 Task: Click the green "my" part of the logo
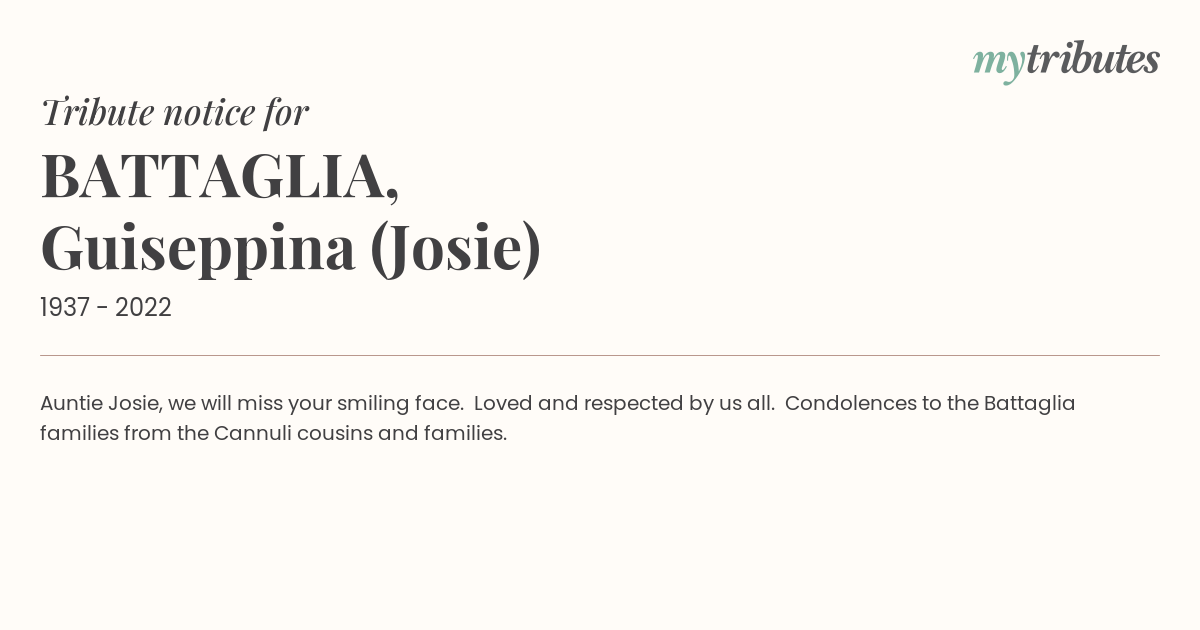(x=998, y=64)
